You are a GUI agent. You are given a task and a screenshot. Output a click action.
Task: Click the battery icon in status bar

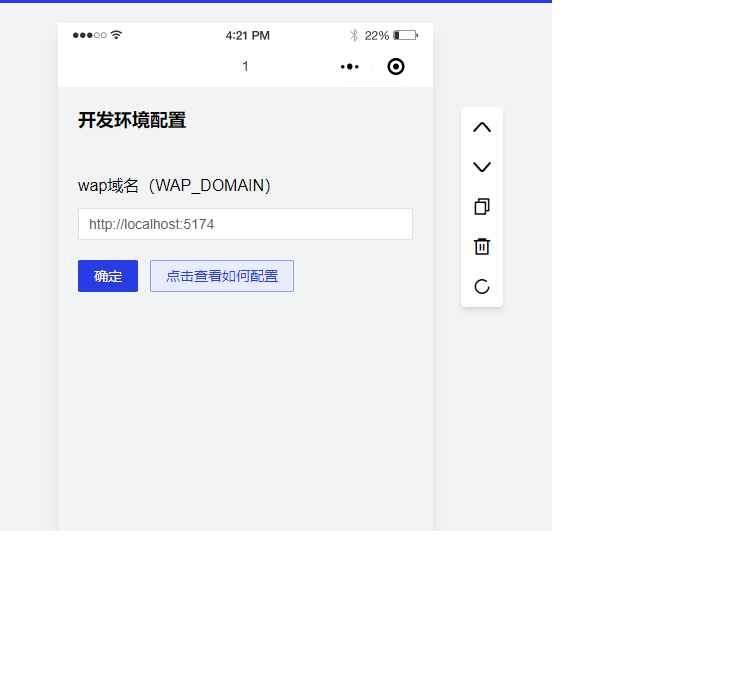[x=404, y=35]
